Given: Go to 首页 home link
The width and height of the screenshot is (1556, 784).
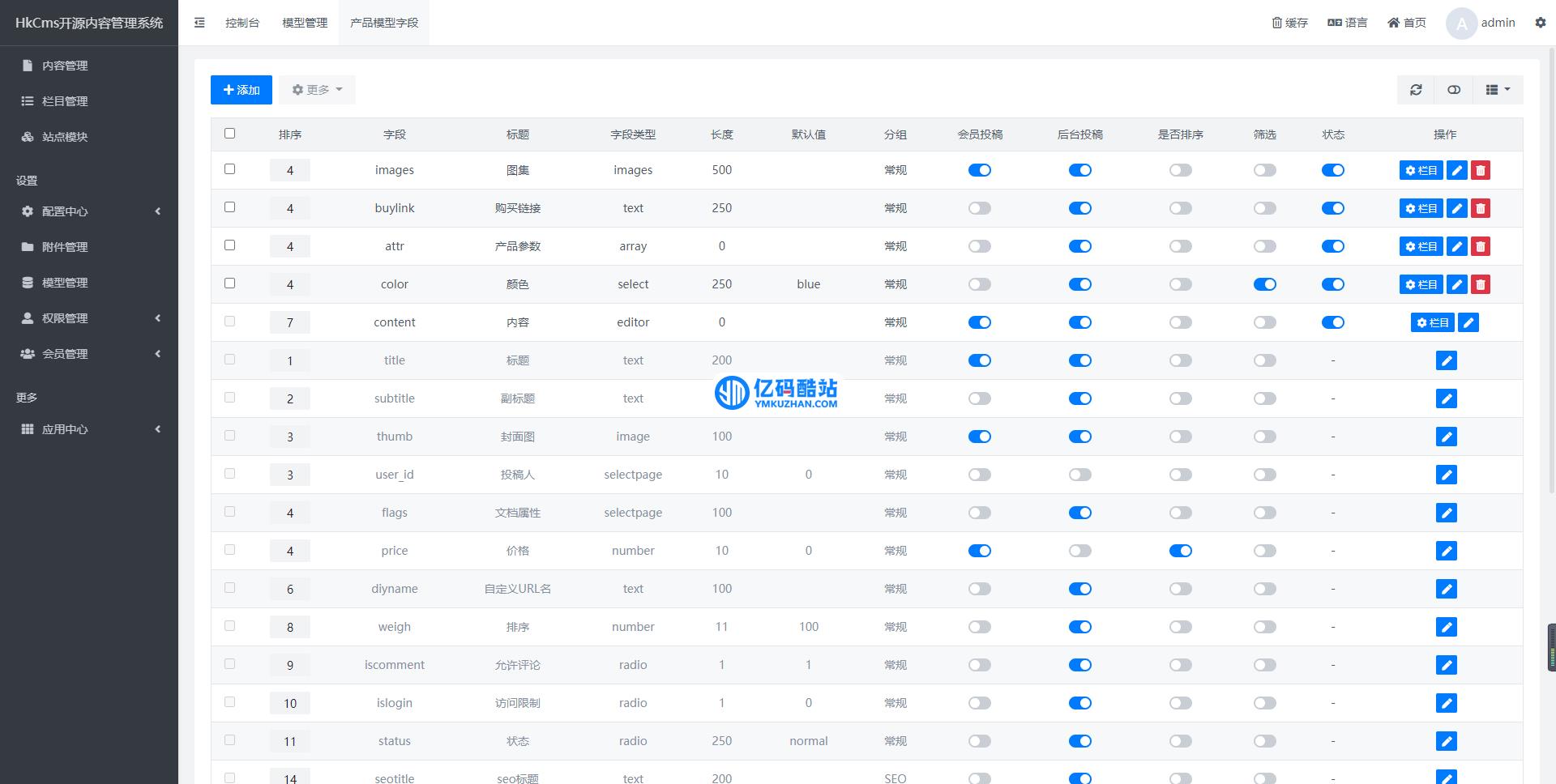Looking at the screenshot, I should (1406, 23).
